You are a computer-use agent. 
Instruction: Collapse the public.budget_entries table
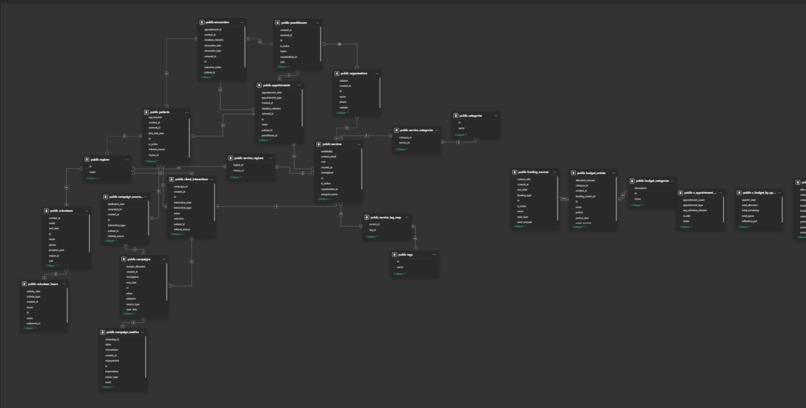[x=579, y=227]
